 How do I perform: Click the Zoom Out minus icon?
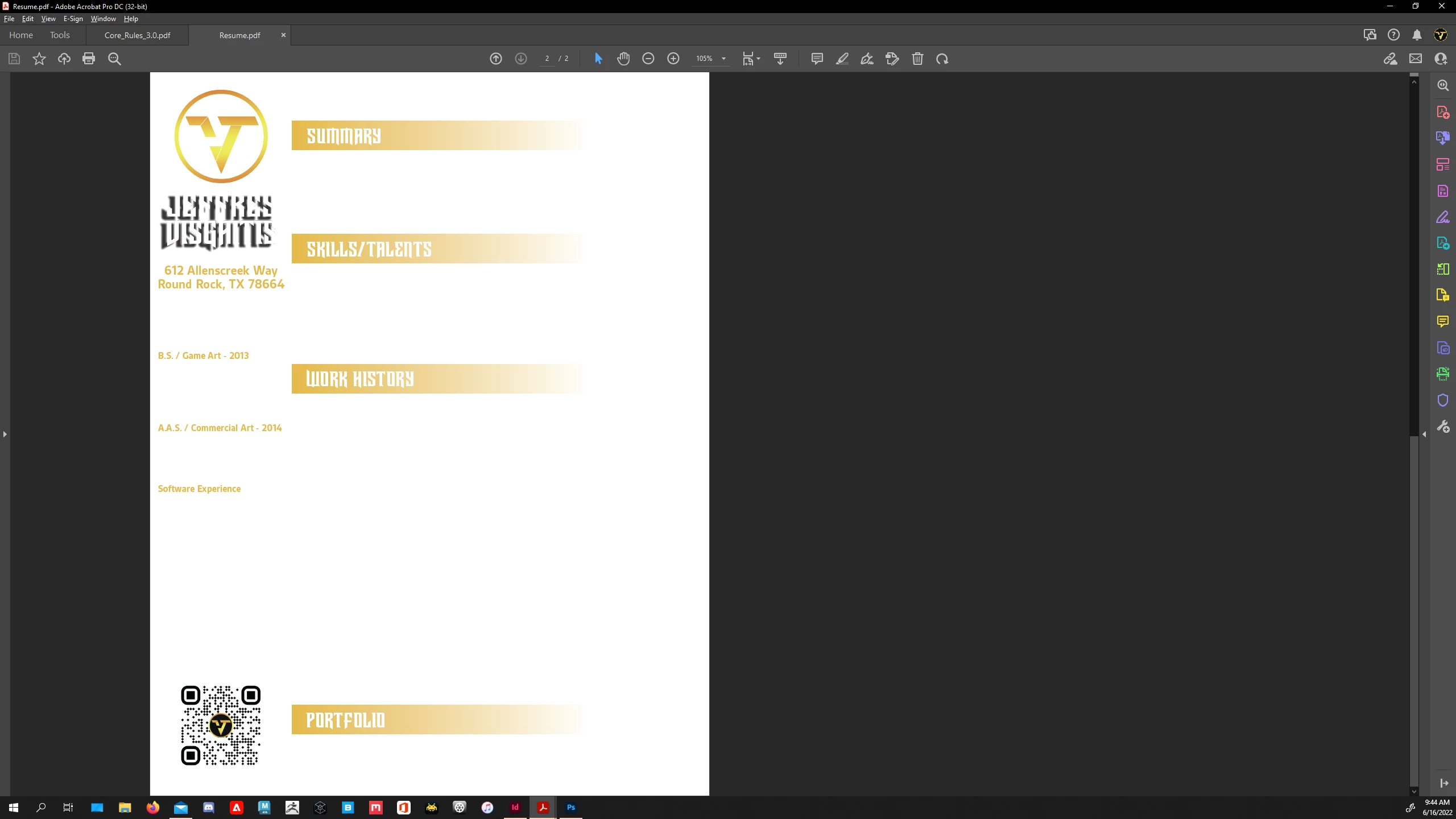point(648,59)
